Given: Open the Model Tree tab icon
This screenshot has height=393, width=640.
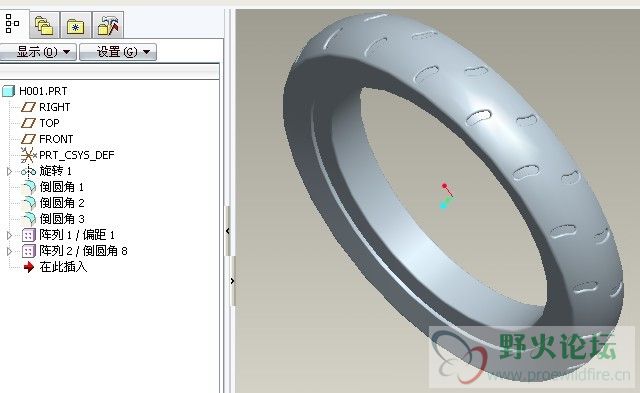Looking at the screenshot, I should (12, 24).
